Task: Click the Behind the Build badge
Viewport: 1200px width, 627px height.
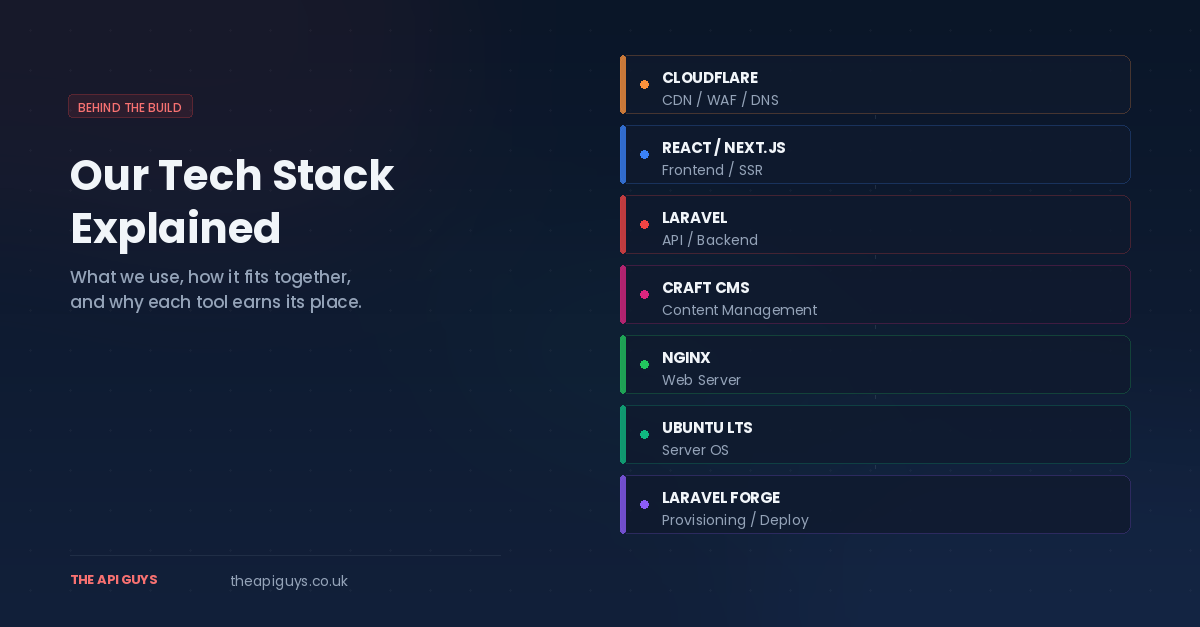Action: point(130,107)
